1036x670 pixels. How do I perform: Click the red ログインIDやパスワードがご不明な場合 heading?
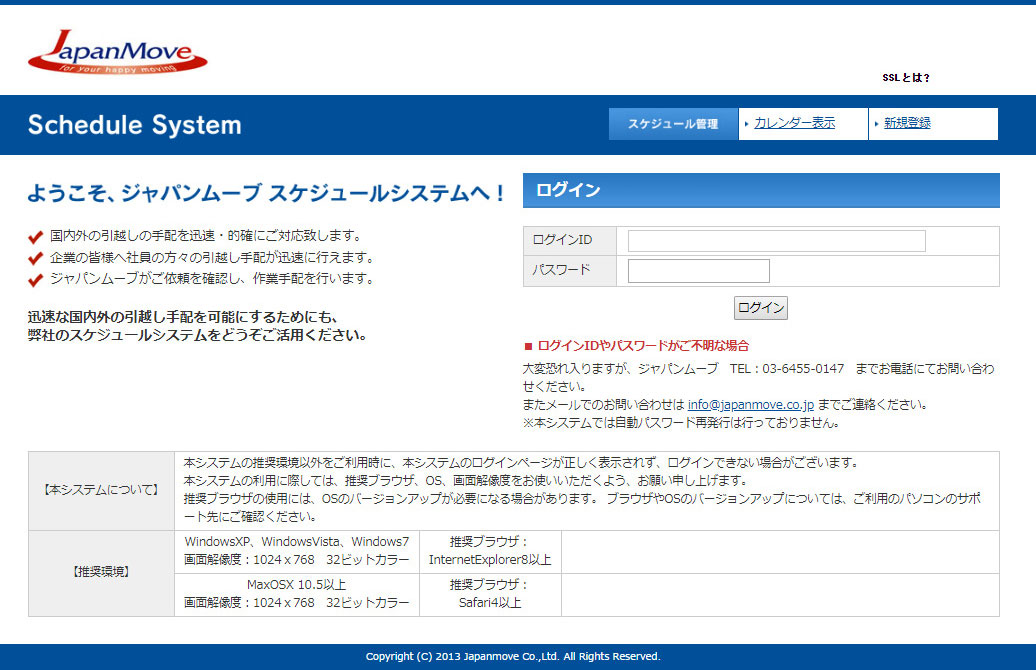(643, 346)
